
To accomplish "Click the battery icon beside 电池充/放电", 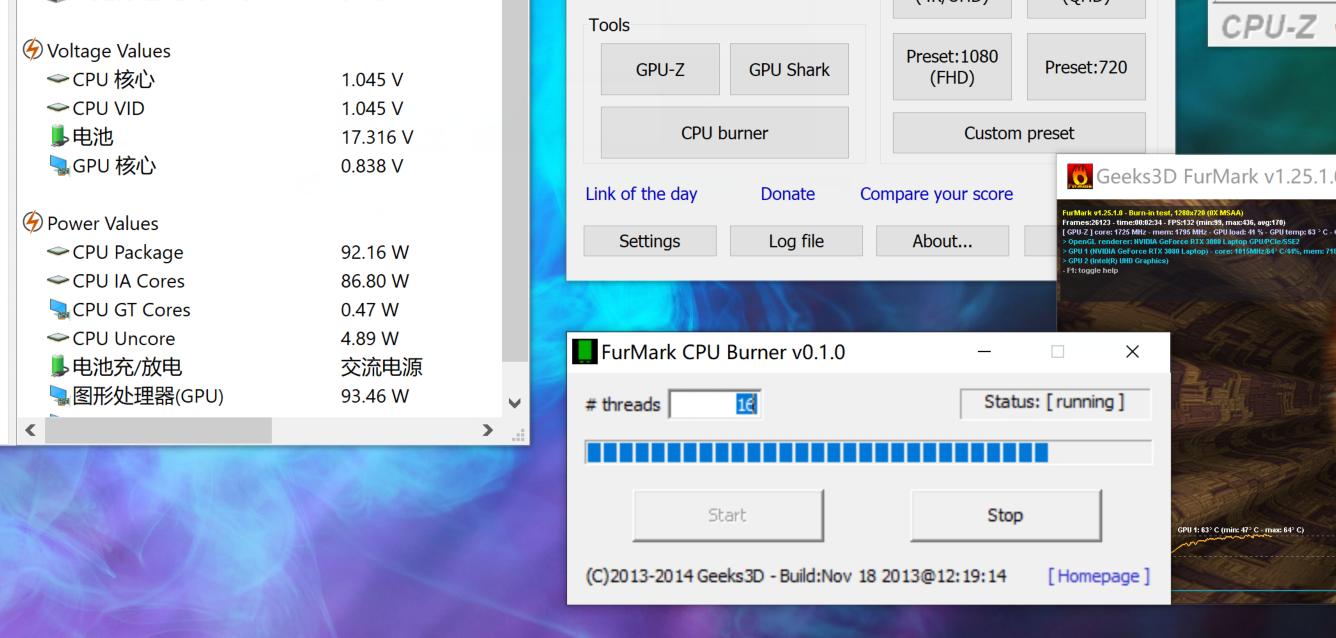I will click(58, 367).
